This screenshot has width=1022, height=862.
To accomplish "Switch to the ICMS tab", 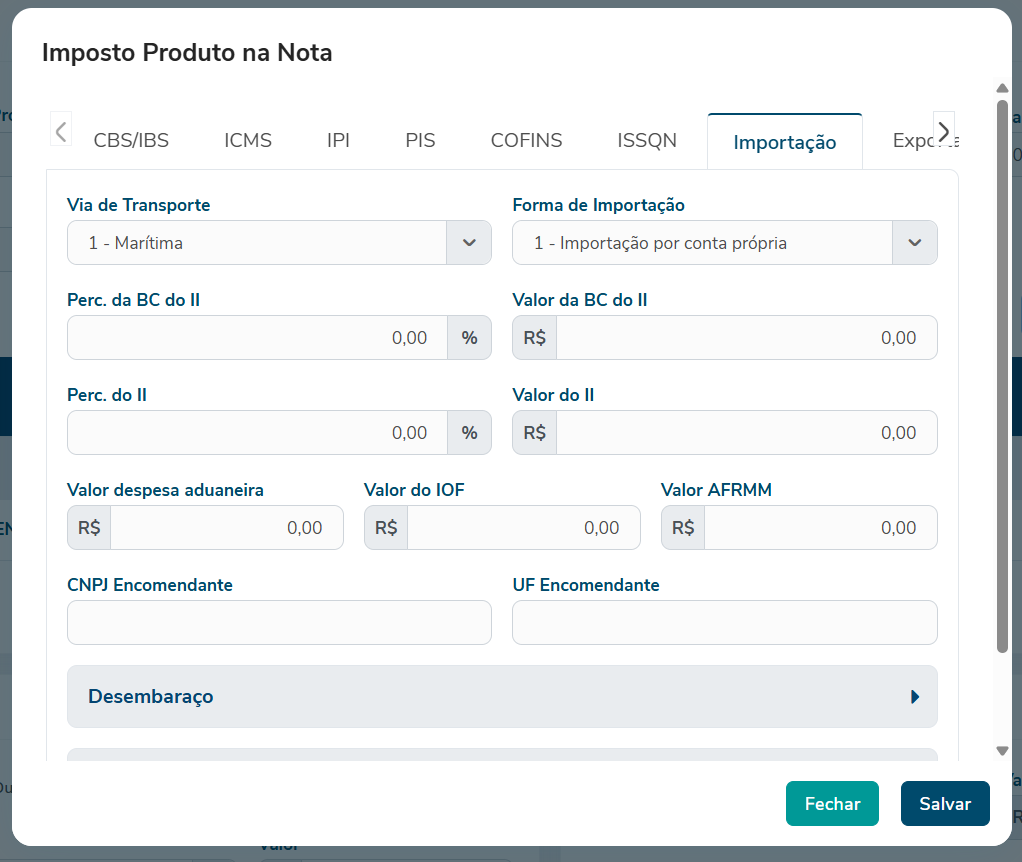I will (248, 141).
